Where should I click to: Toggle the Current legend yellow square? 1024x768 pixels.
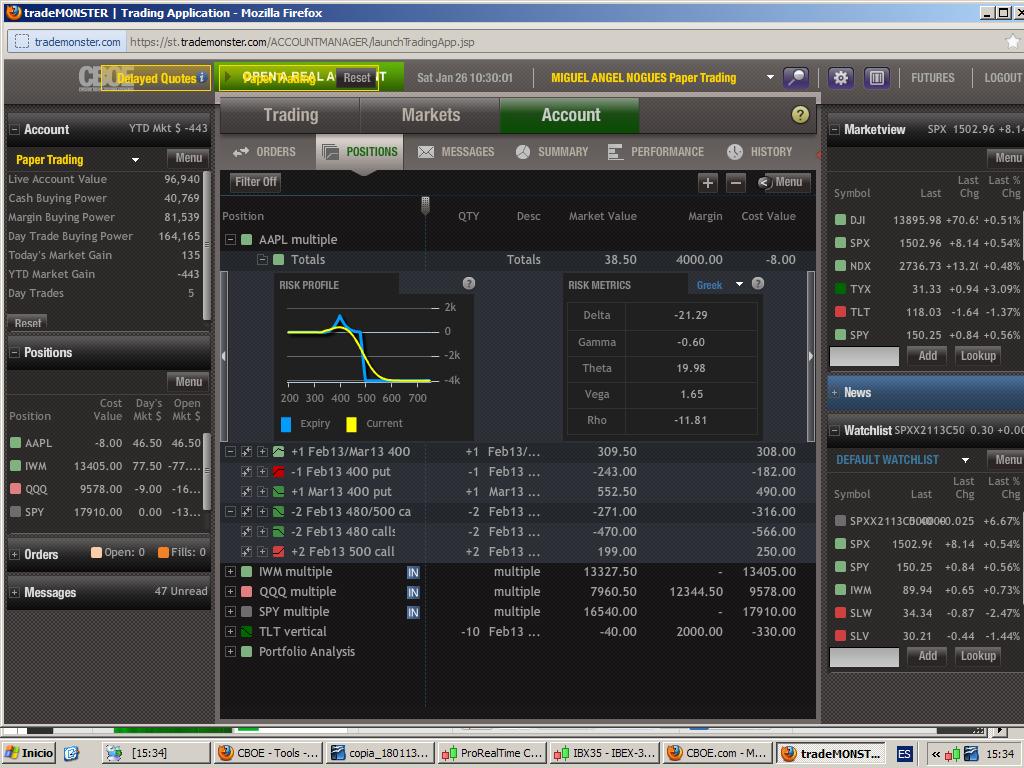[x=351, y=424]
